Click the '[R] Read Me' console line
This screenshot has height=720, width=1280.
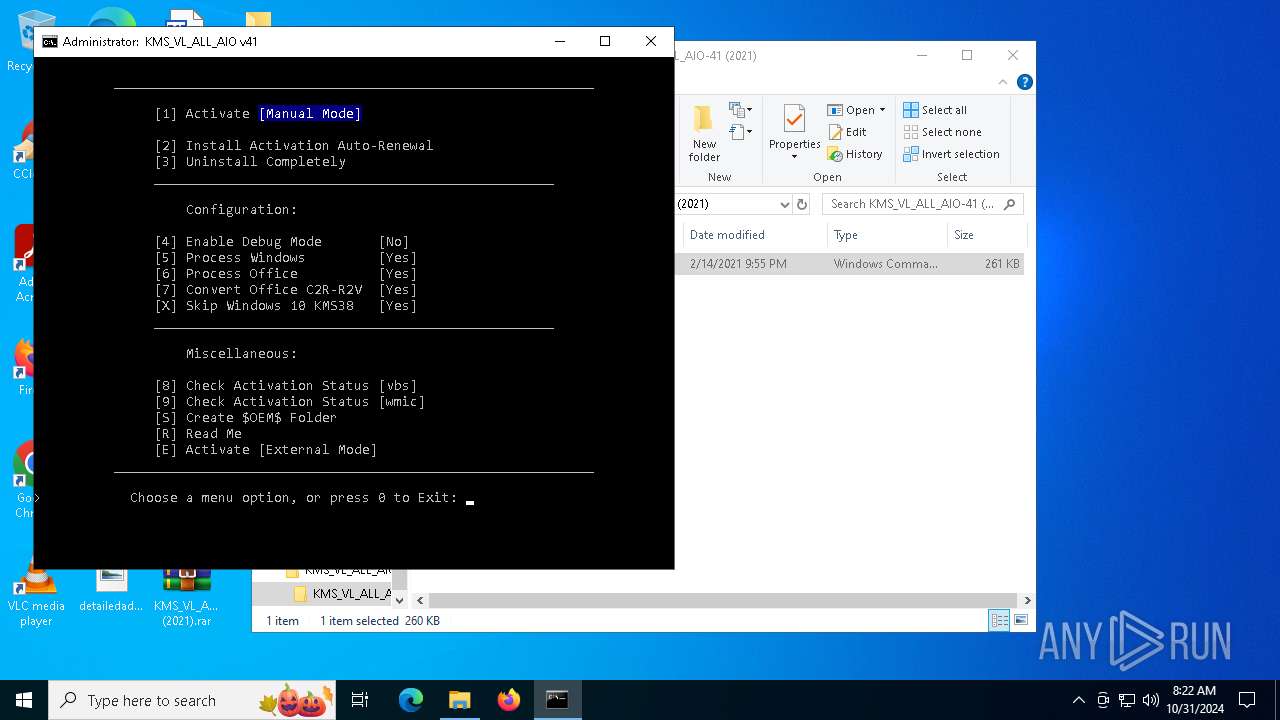click(x=198, y=434)
